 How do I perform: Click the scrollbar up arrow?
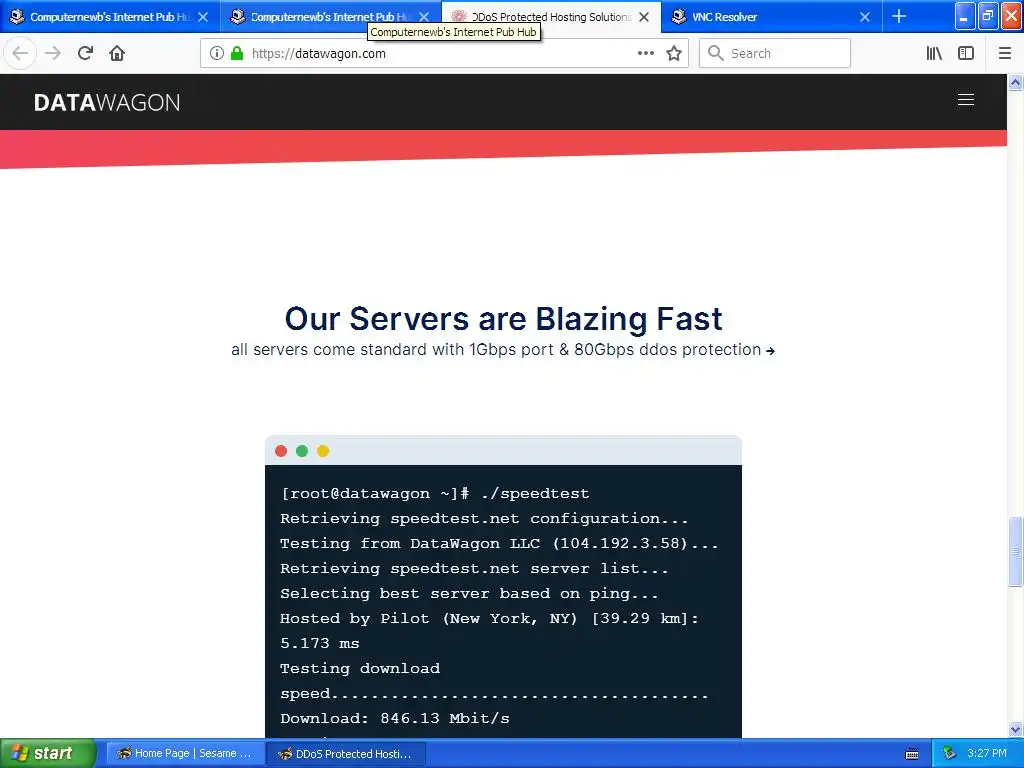[x=1015, y=82]
